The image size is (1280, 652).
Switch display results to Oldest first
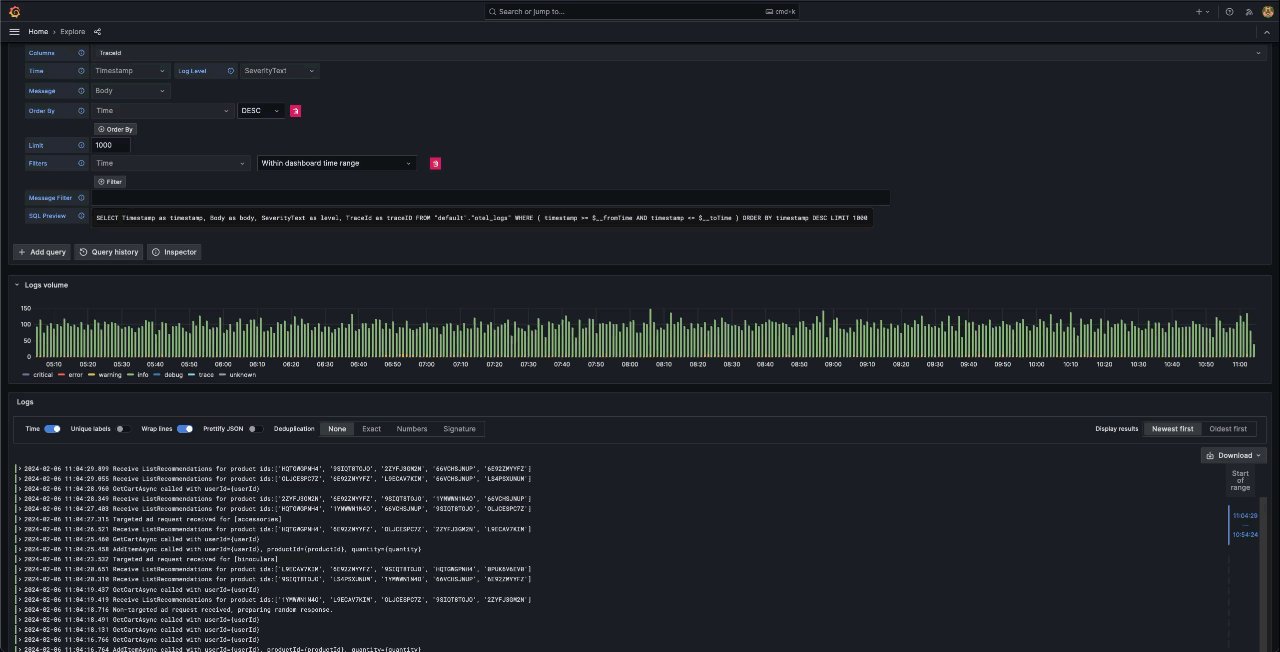[1227, 429]
